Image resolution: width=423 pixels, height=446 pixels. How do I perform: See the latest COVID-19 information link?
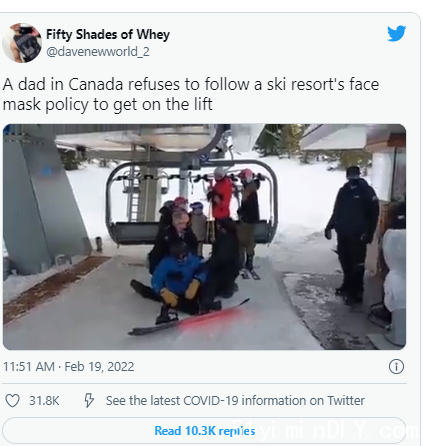coord(235,400)
